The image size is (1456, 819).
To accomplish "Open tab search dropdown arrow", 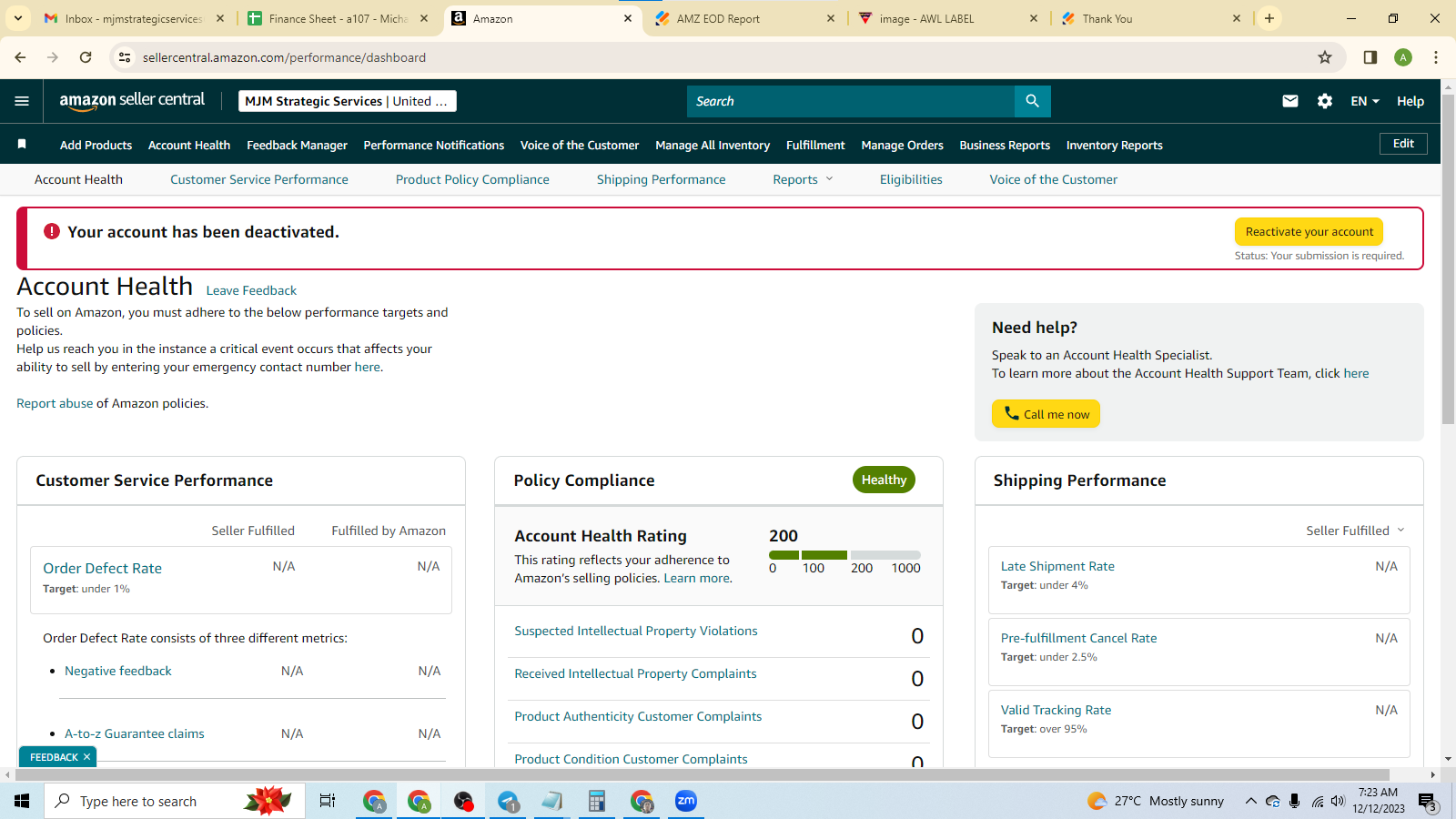I will pos(18,18).
